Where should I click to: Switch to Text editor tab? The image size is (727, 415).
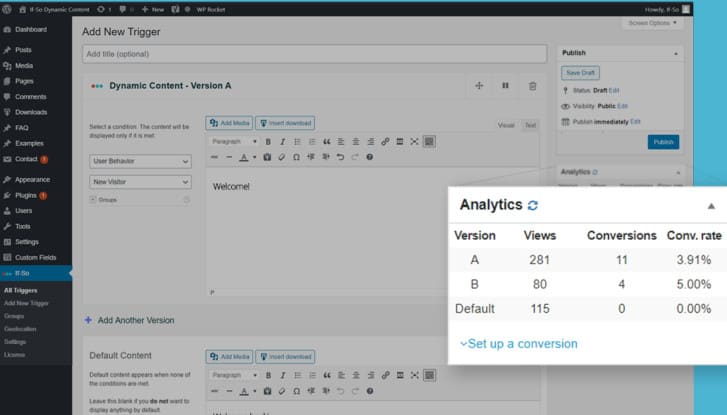pos(530,125)
